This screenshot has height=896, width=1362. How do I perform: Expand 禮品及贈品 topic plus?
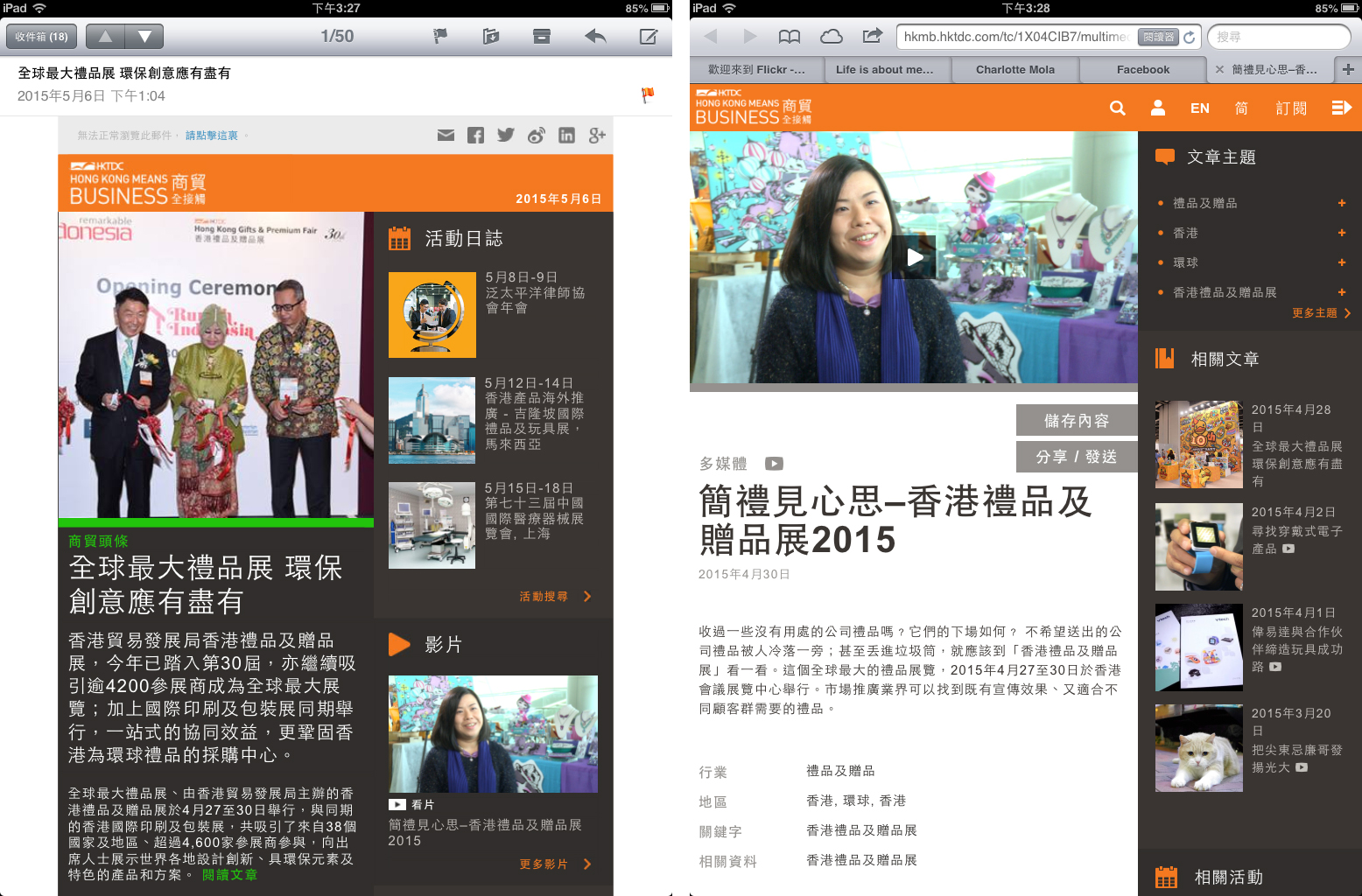pyautogui.click(x=1342, y=203)
